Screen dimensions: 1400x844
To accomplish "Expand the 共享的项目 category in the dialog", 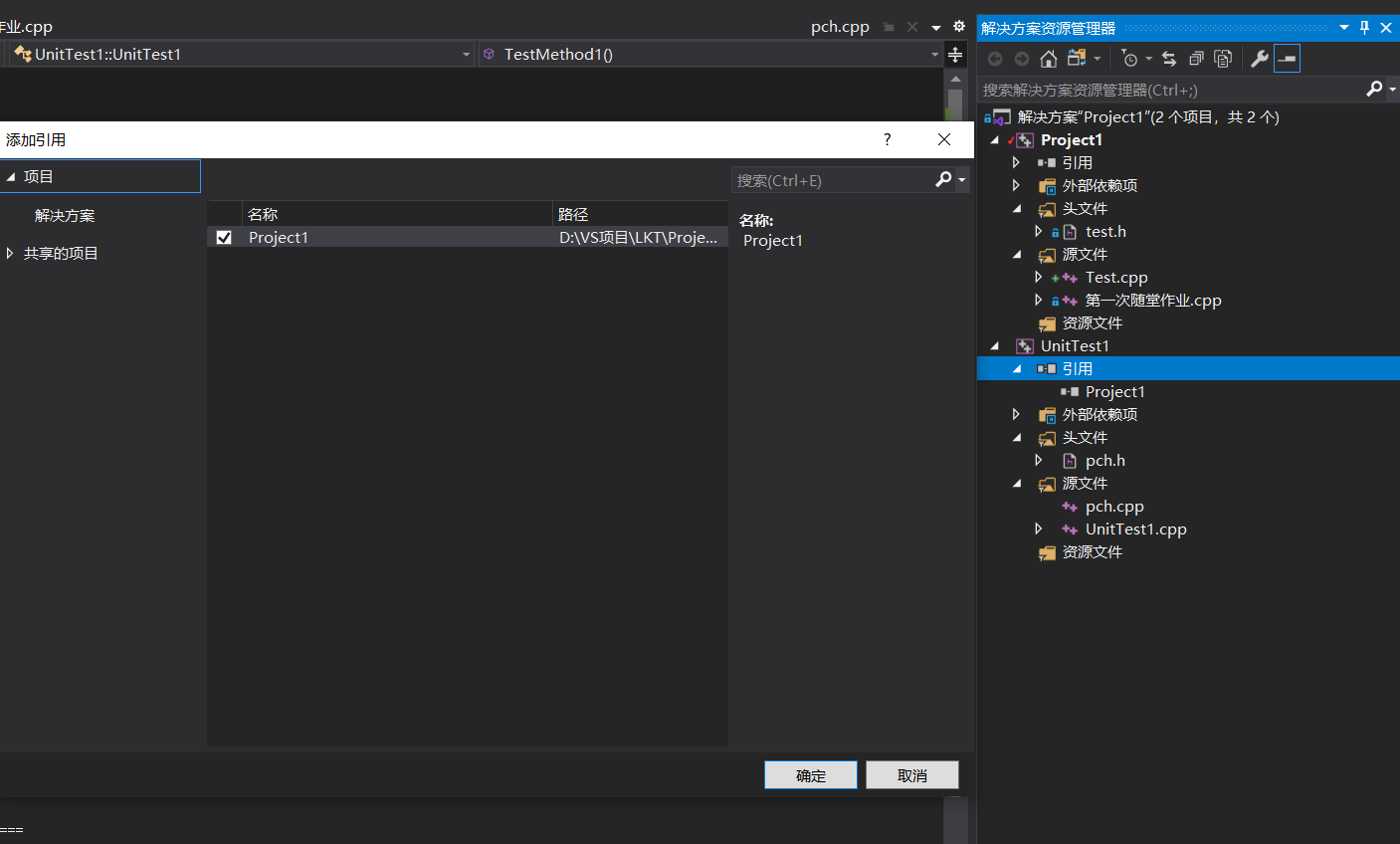I will coord(10,254).
